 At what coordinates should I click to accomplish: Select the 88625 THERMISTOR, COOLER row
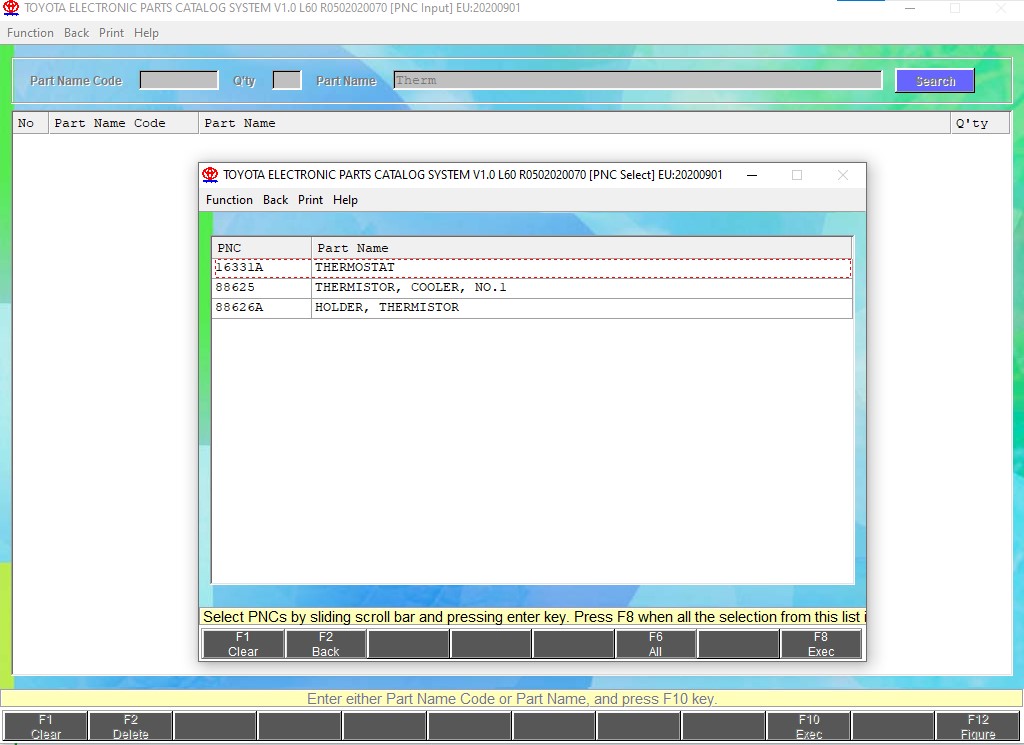[x=530, y=288]
